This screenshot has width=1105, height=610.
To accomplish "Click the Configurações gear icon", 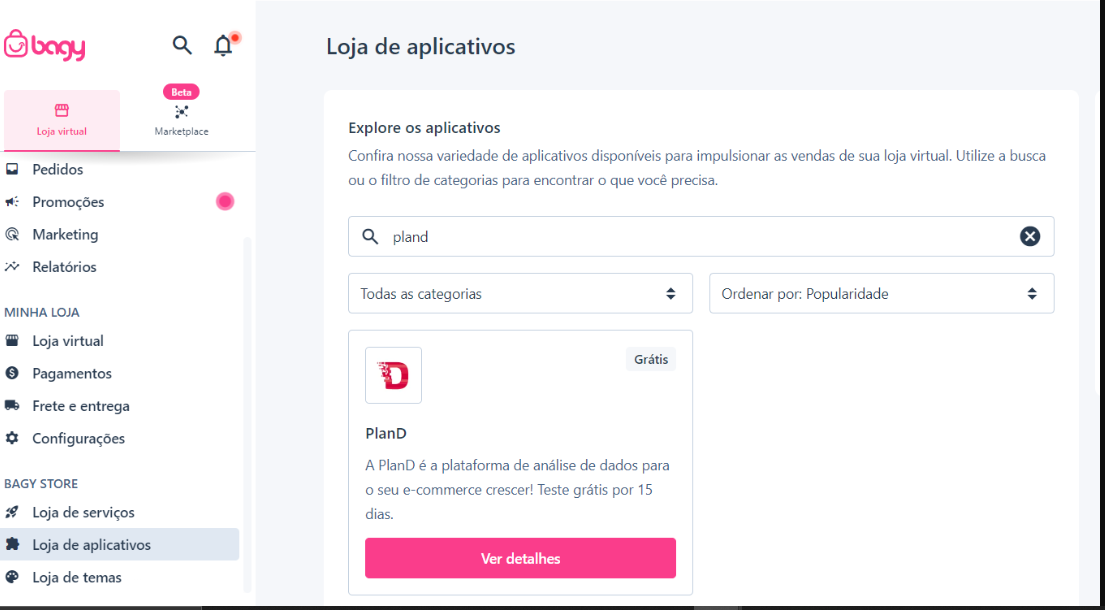I will pos(12,438).
